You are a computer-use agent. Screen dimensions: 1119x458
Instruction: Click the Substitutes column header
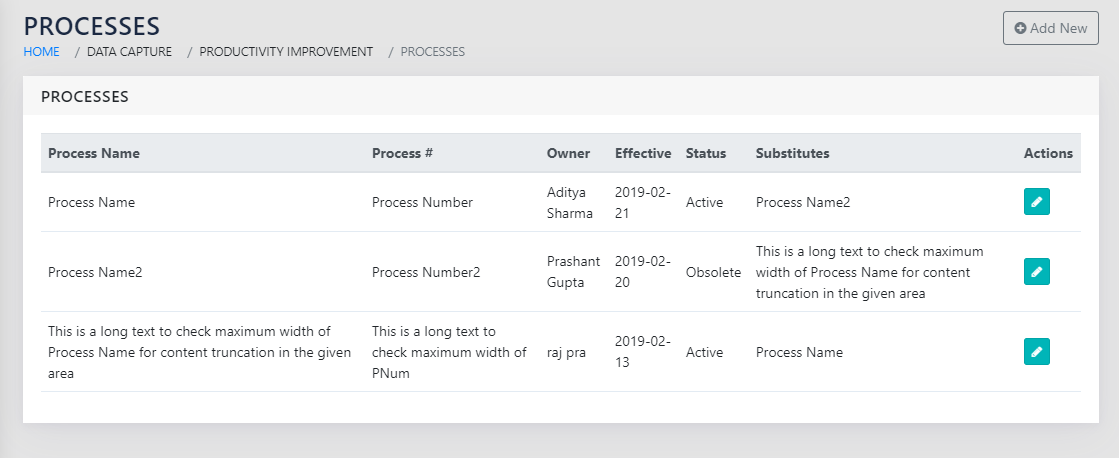coord(792,153)
